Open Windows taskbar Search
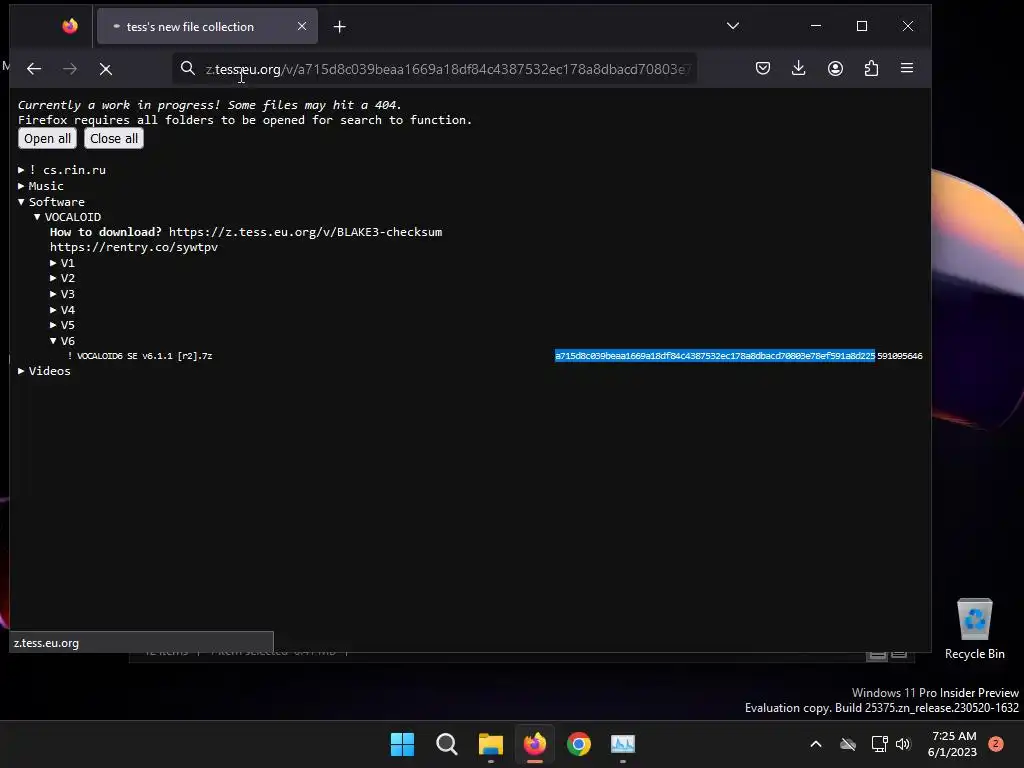This screenshot has width=1024, height=768. tap(447, 744)
